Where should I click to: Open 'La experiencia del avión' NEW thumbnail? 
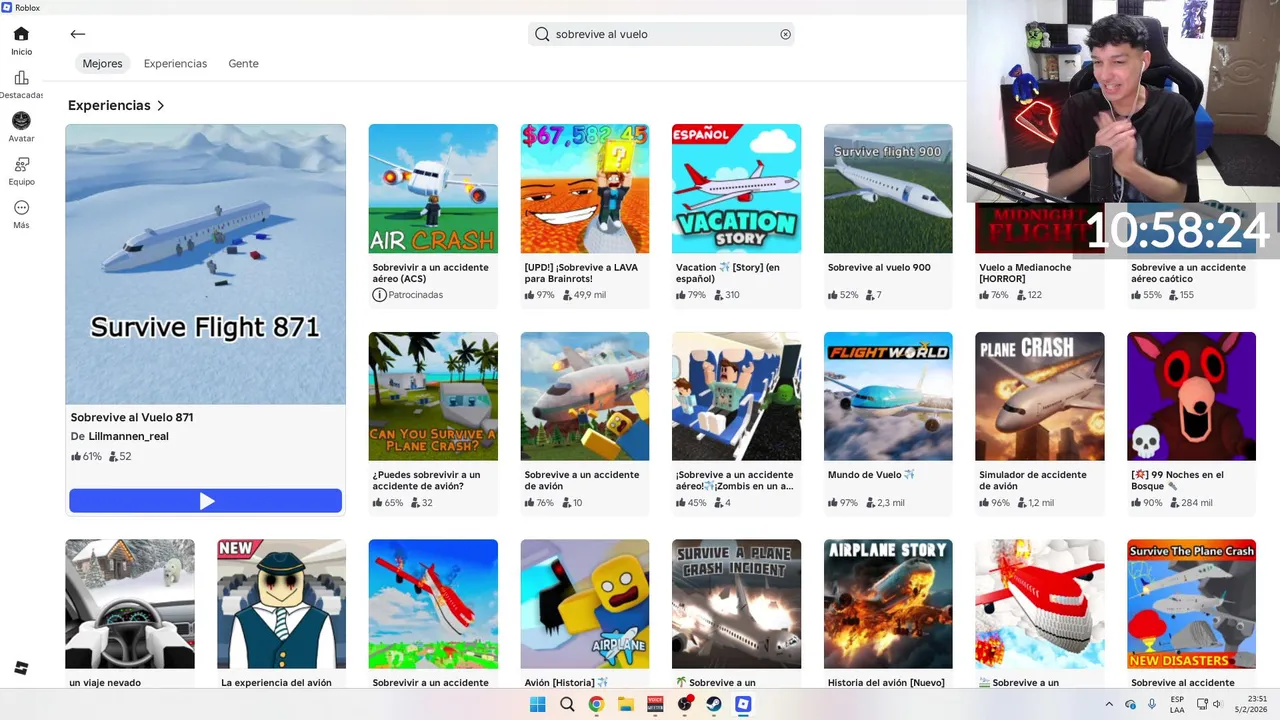(282, 604)
